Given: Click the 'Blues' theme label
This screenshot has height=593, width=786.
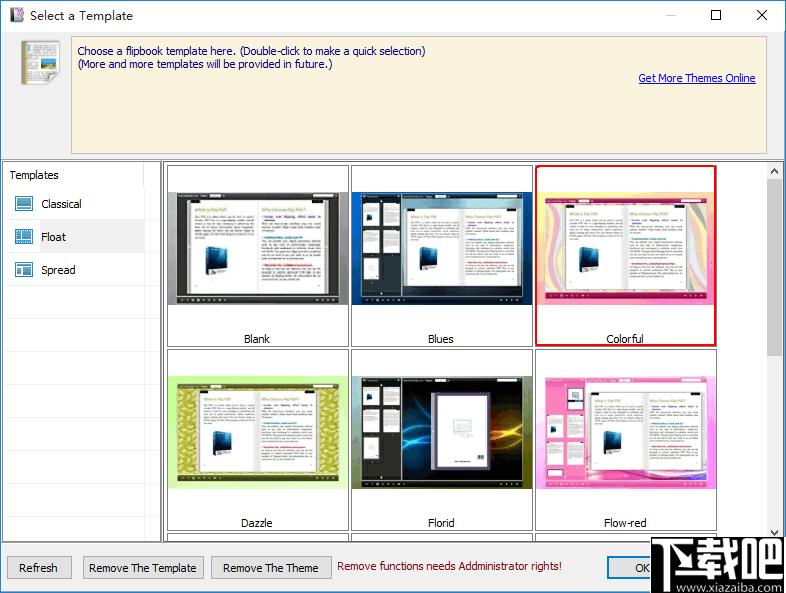Looking at the screenshot, I should pyautogui.click(x=441, y=339).
